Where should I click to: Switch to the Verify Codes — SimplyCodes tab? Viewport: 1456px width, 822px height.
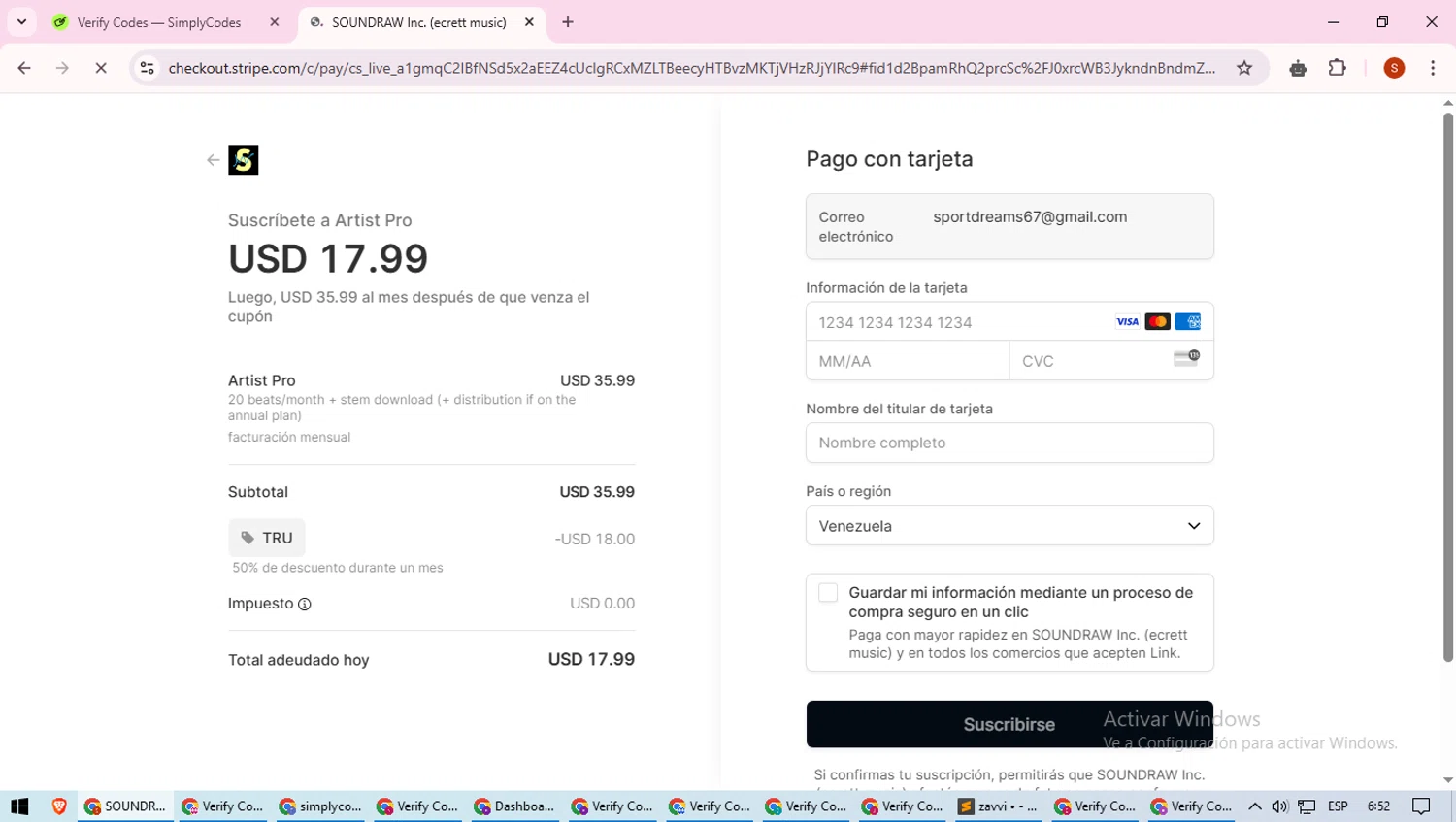pos(160,22)
